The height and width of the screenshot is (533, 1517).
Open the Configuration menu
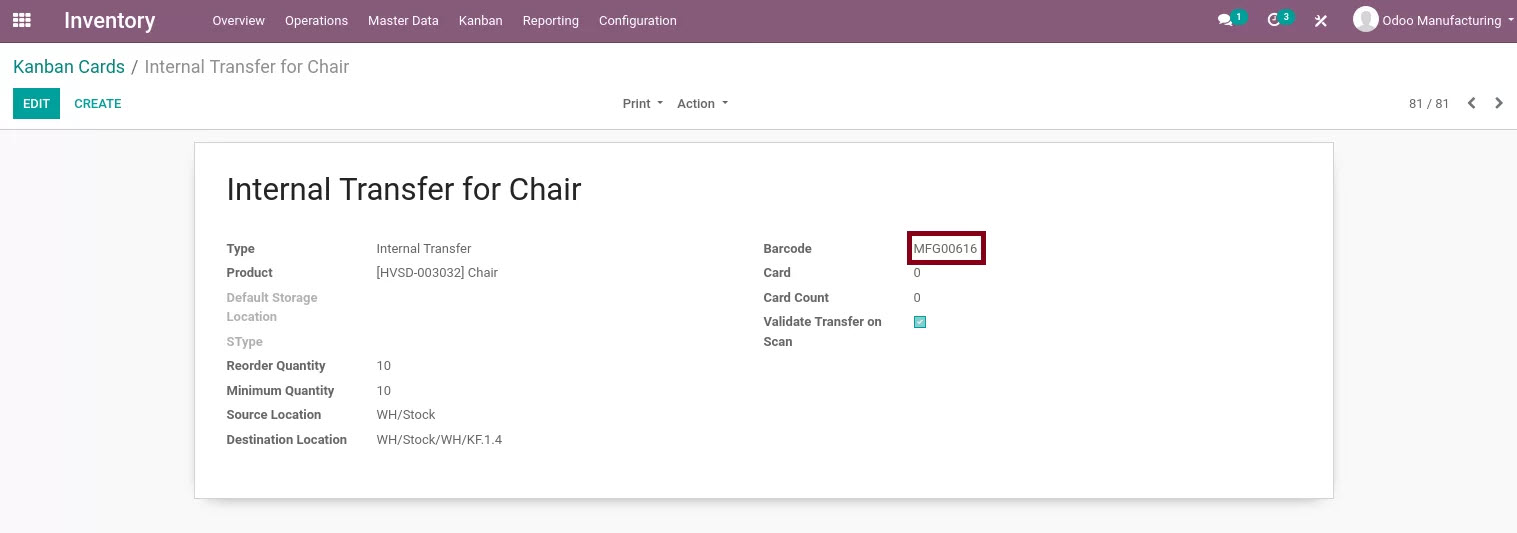tap(637, 20)
